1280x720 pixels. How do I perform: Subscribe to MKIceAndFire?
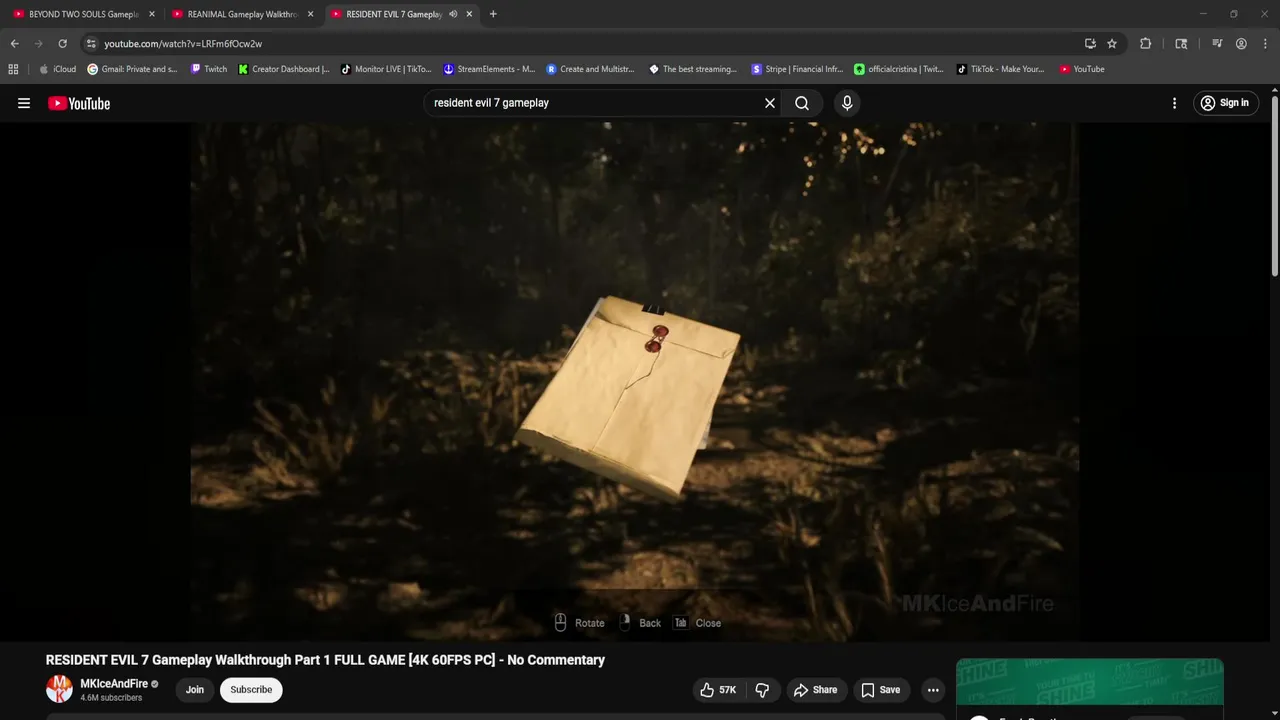pos(251,690)
